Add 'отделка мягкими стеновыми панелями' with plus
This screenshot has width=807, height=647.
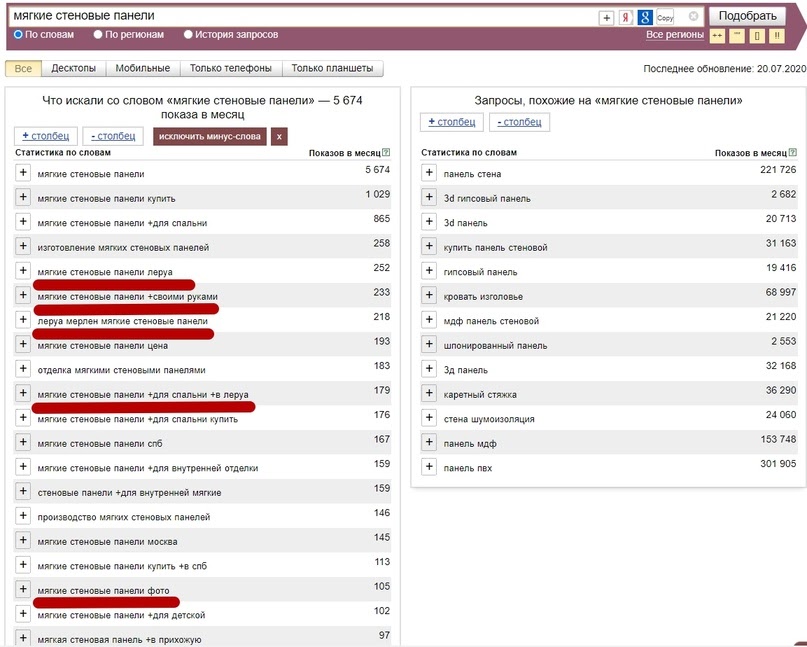(x=23, y=369)
